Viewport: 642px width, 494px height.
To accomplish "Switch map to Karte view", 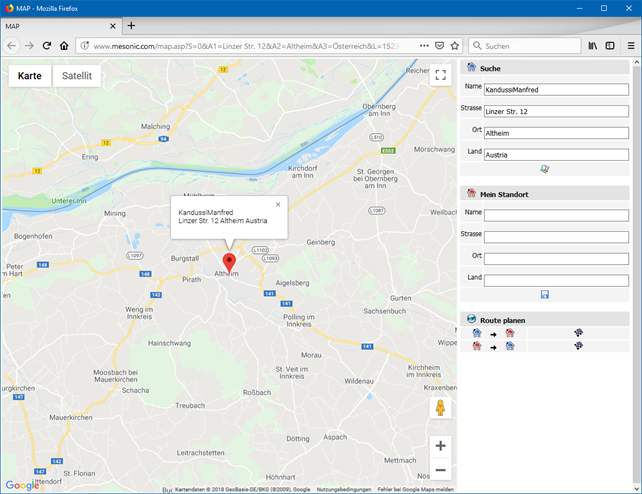I will 30,76.
